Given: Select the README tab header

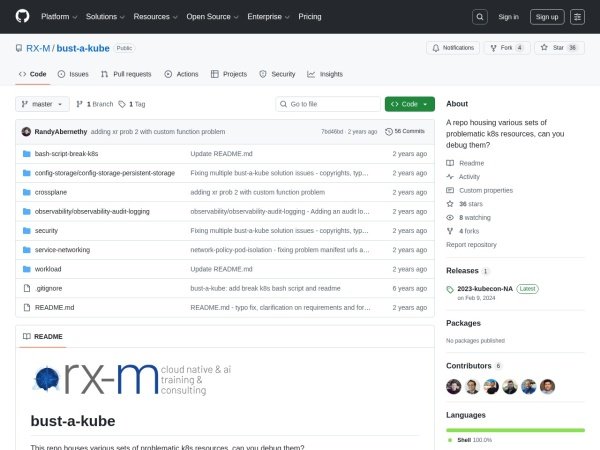Looking at the screenshot, I should [42, 336].
